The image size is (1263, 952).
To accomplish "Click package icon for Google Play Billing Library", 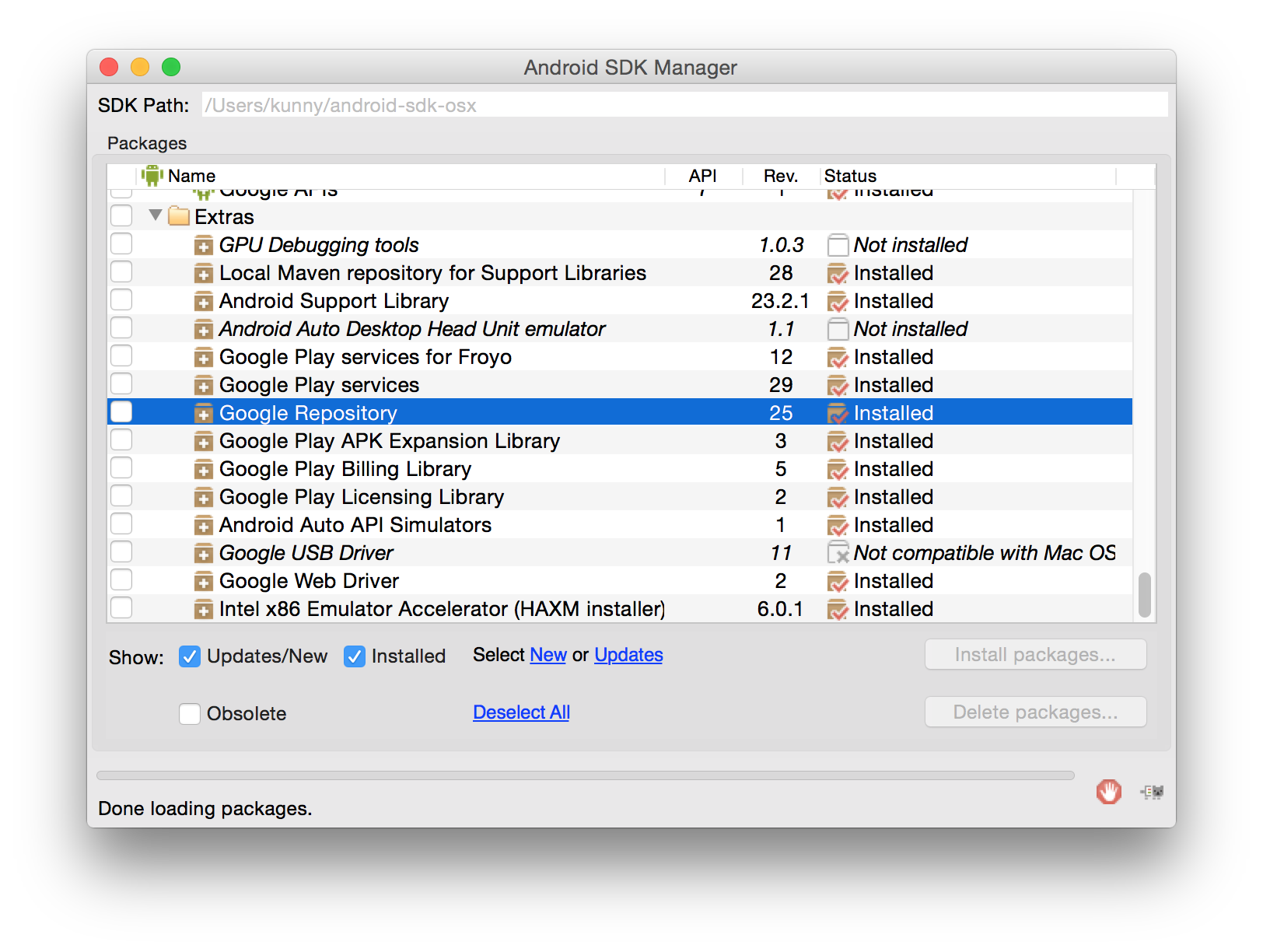I will coord(203,470).
